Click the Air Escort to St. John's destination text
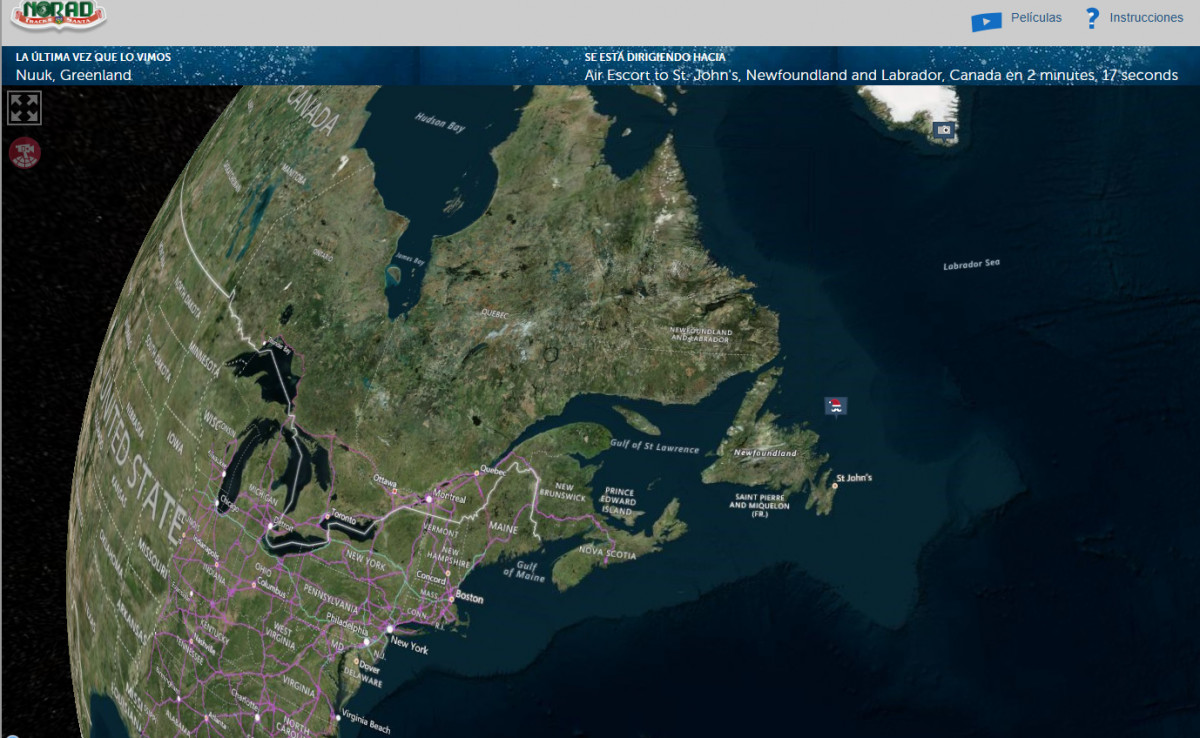This screenshot has width=1200, height=738. point(880,75)
